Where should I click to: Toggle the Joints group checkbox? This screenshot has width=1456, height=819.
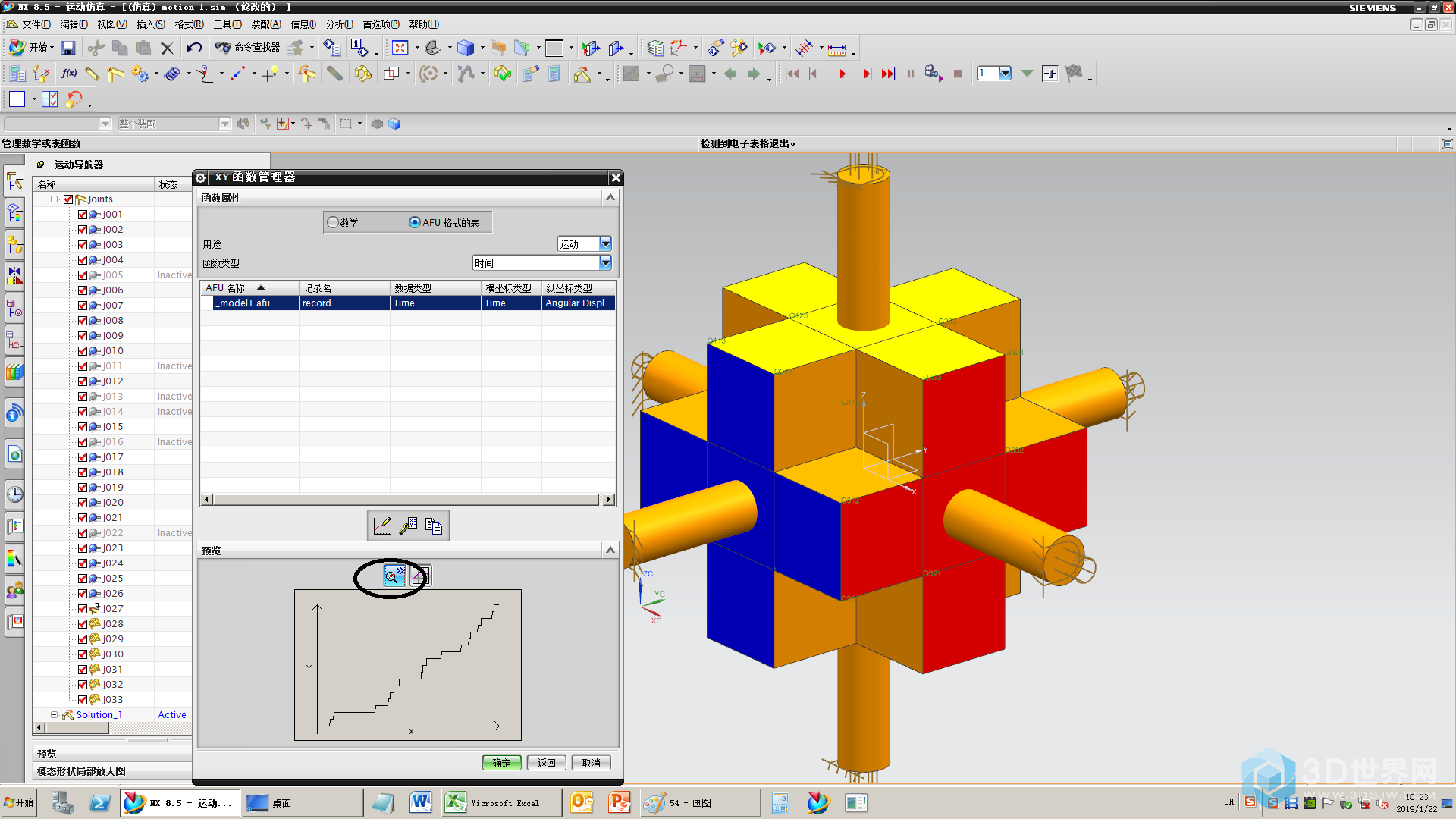pos(68,199)
